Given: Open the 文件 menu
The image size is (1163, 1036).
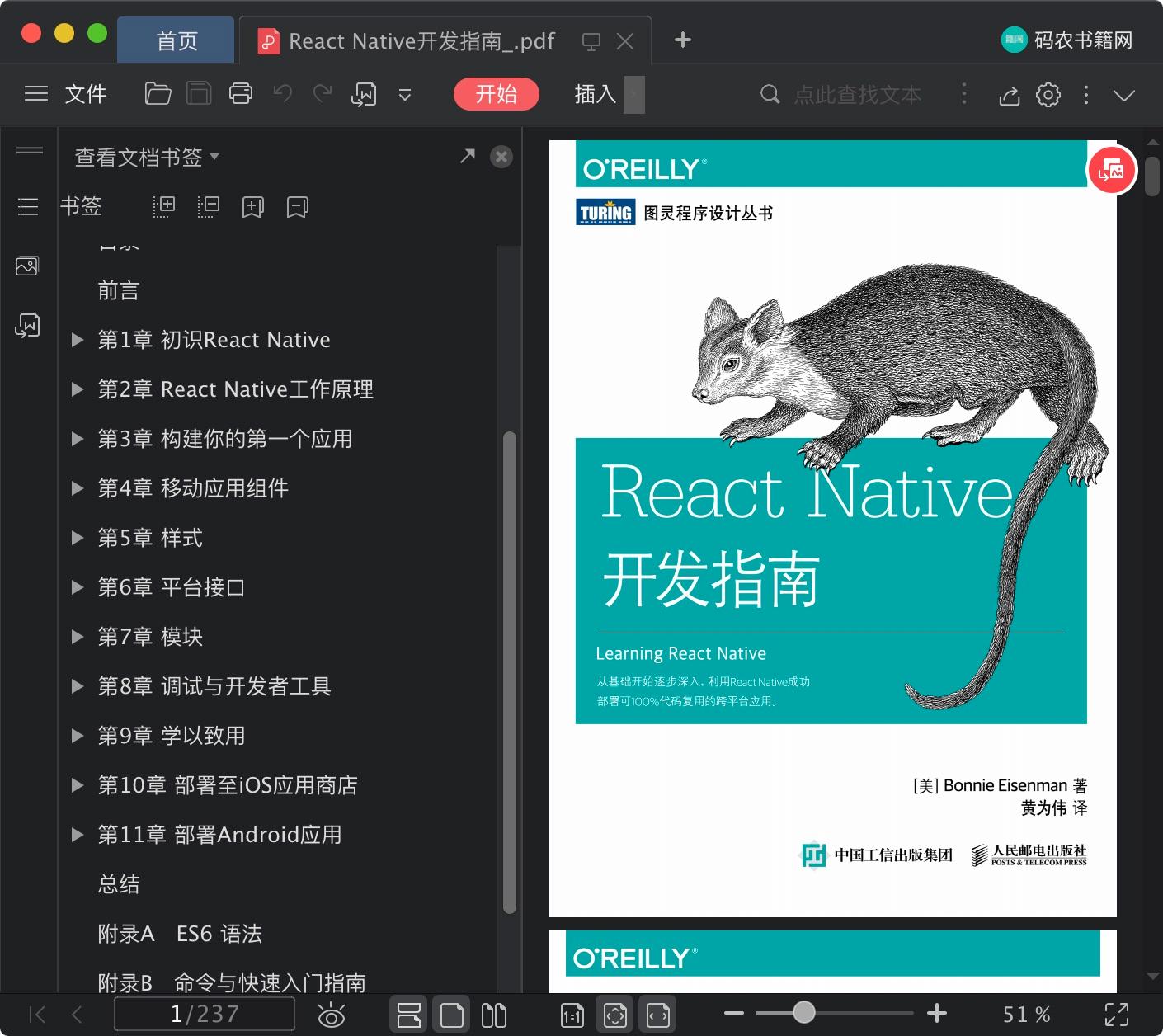Looking at the screenshot, I should click(x=86, y=94).
